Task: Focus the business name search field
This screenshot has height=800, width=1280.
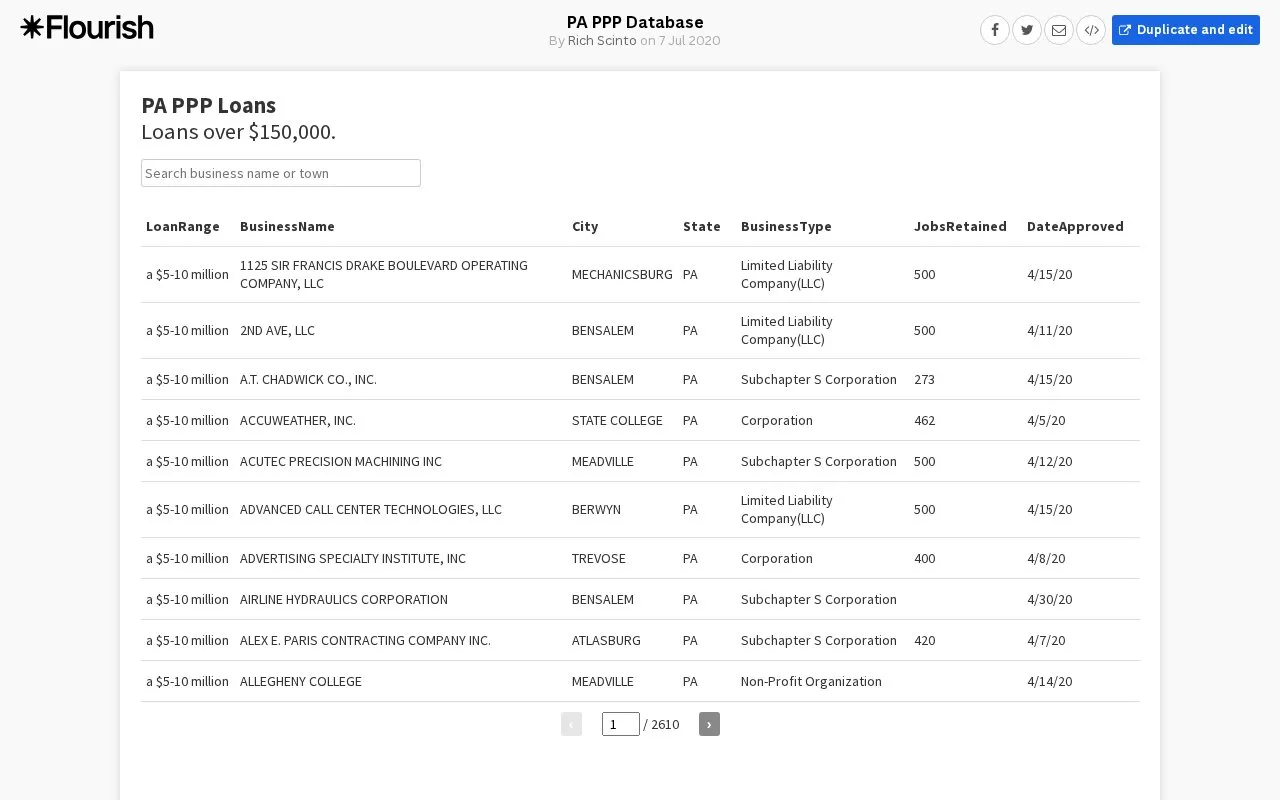Action: 281,173
